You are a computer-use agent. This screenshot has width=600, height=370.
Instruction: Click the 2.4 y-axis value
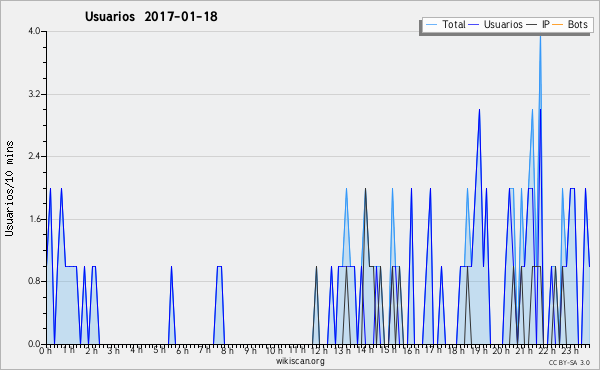point(34,156)
